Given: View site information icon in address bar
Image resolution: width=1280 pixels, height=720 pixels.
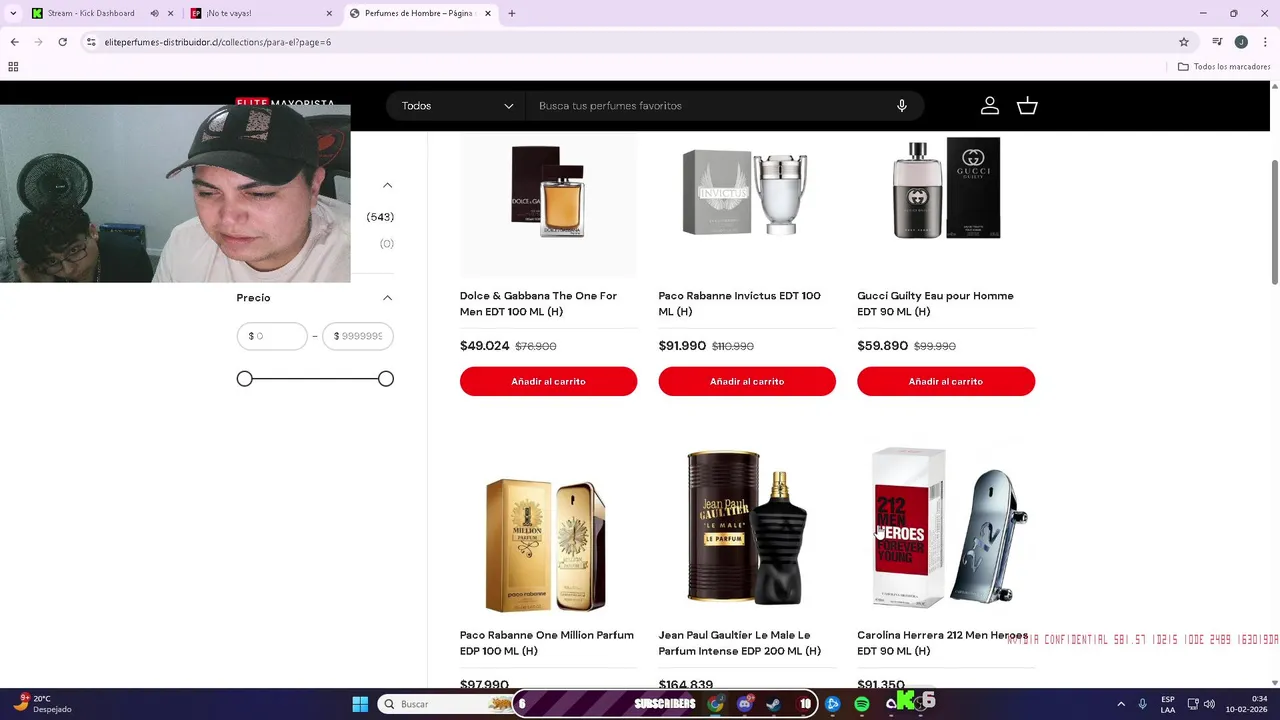Looking at the screenshot, I should 91,42.
